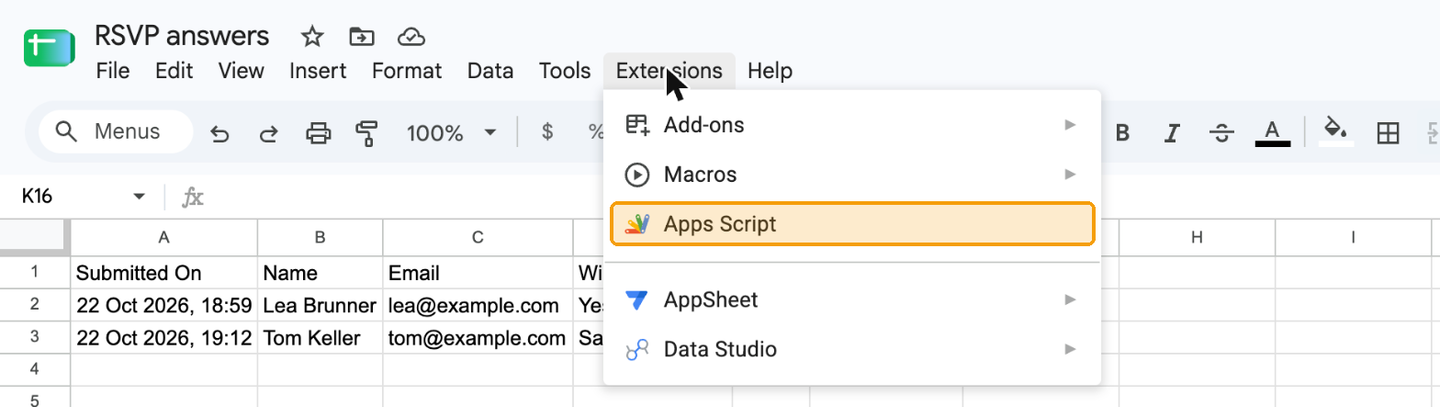Image resolution: width=1440 pixels, height=407 pixels.
Task: Open the AppSheet submenu
Action: point(852,299)
